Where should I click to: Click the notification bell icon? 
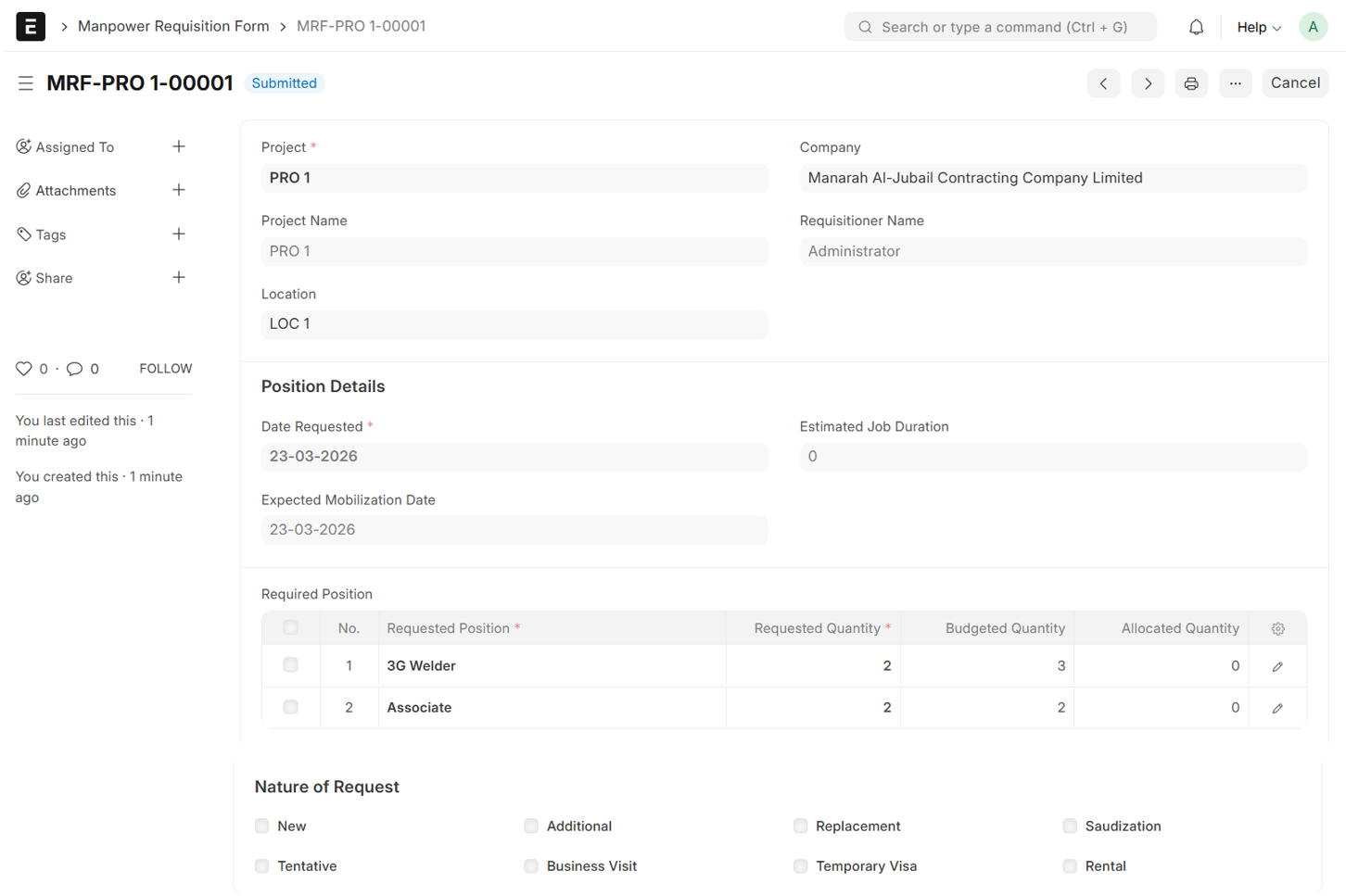coord(1196,27)
